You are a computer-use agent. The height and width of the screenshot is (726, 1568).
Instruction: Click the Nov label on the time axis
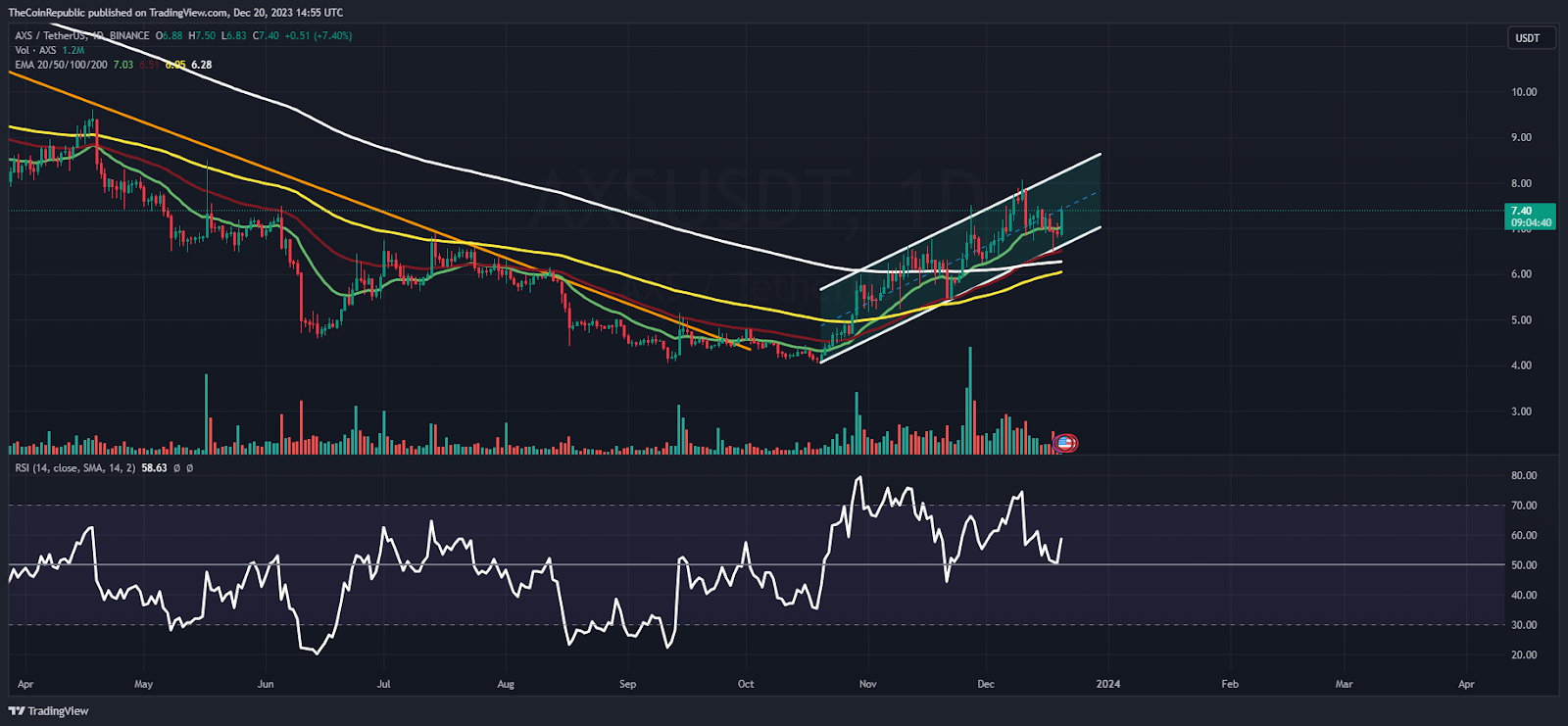(867, 684)
